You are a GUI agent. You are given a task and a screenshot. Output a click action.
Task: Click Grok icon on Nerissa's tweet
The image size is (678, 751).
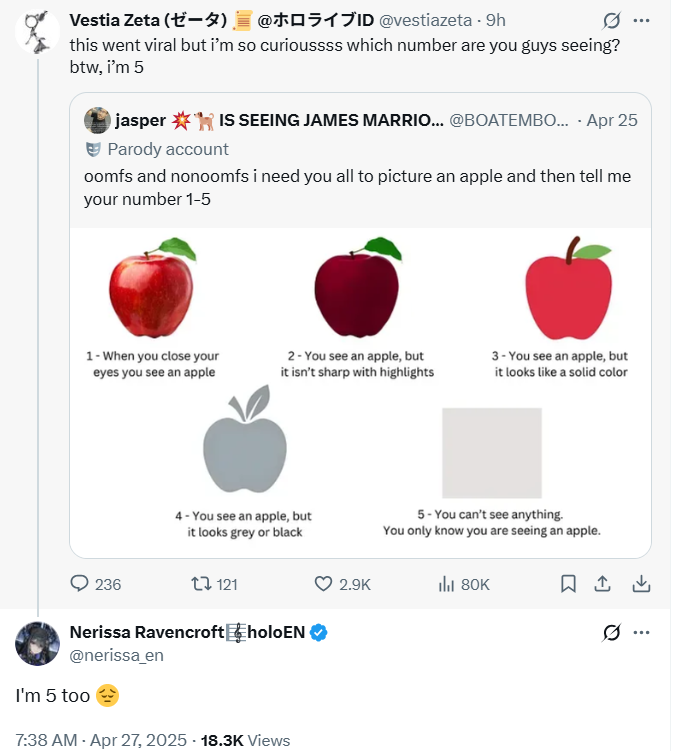(x=611, y=633)
